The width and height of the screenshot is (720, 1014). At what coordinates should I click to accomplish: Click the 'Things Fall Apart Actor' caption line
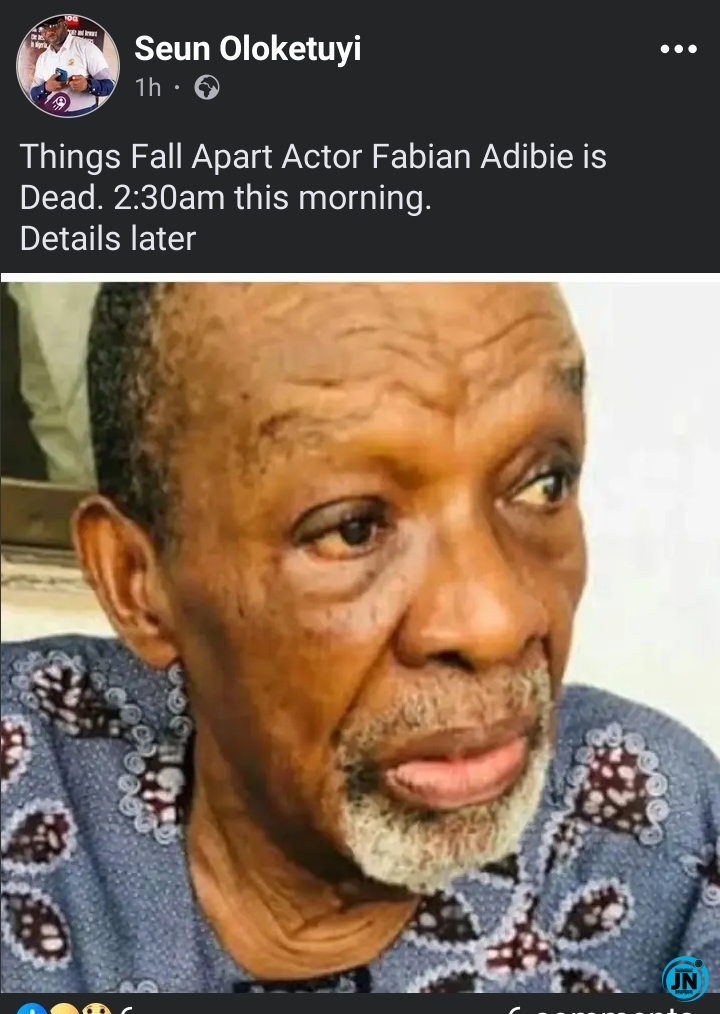[313, 156]
